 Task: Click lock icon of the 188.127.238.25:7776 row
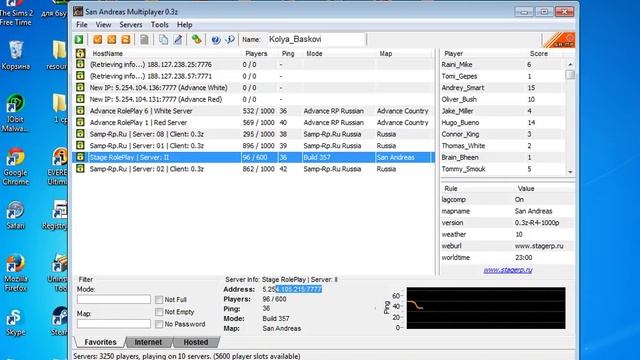click(80, 64)
